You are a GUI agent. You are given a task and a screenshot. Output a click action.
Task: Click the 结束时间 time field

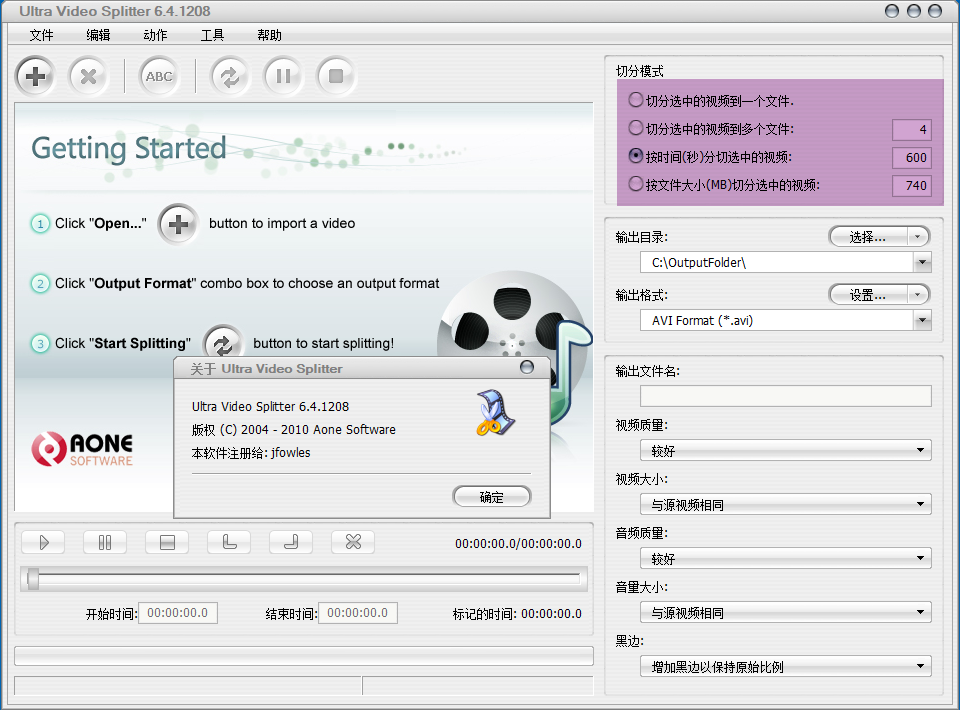click(358, 613)
